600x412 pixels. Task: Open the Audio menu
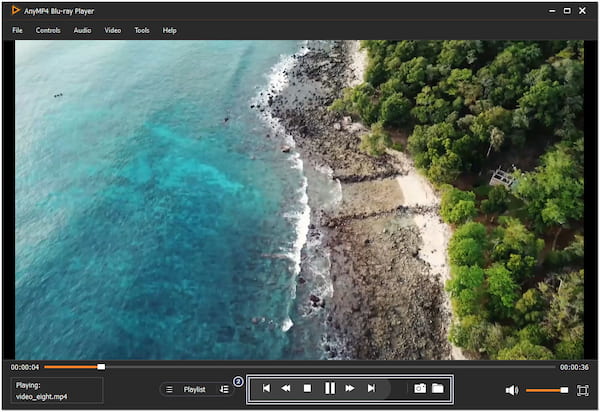(x=82, y=30)
